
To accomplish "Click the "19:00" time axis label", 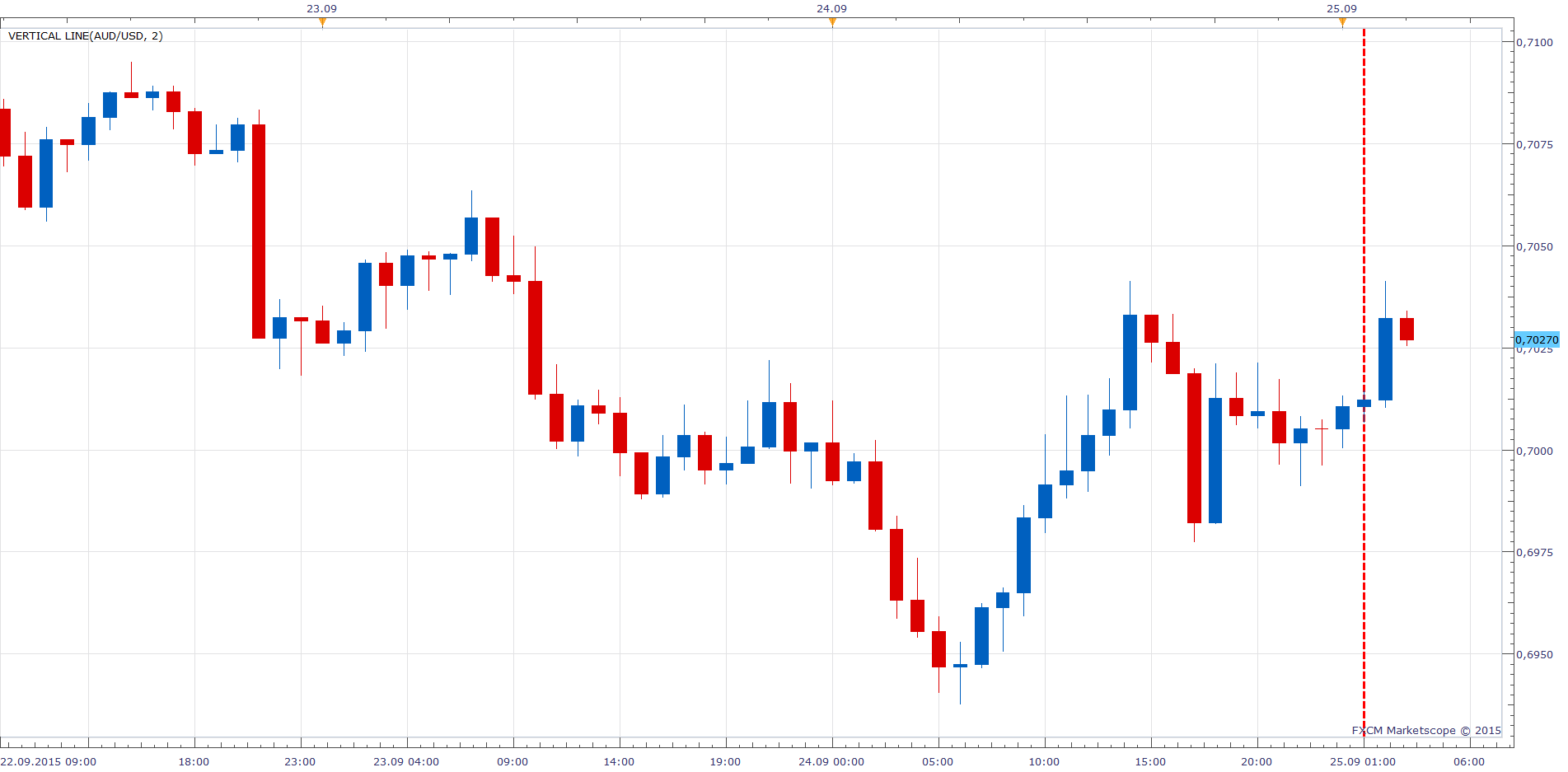I will coord(725,762).
